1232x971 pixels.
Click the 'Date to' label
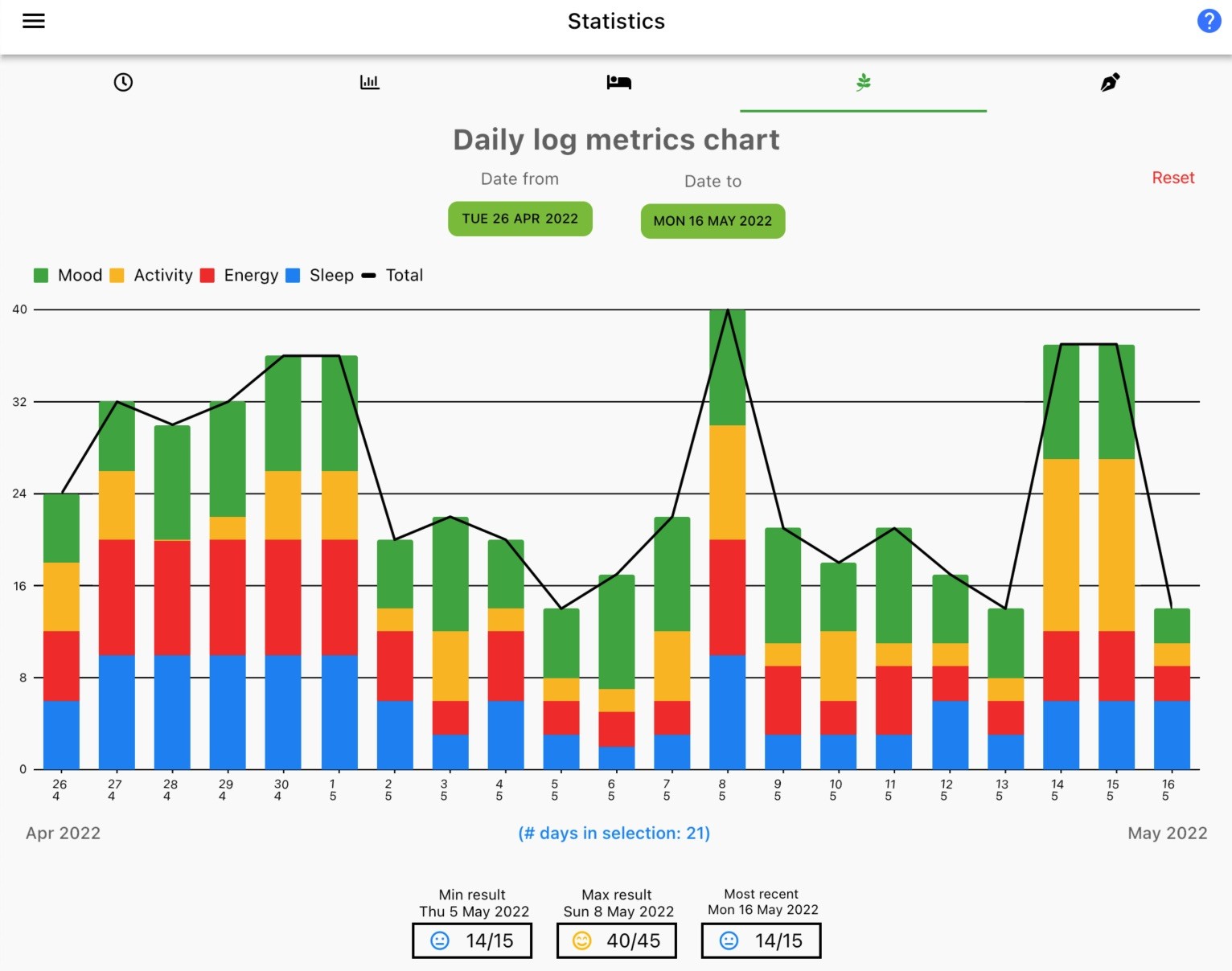[713, 181]
